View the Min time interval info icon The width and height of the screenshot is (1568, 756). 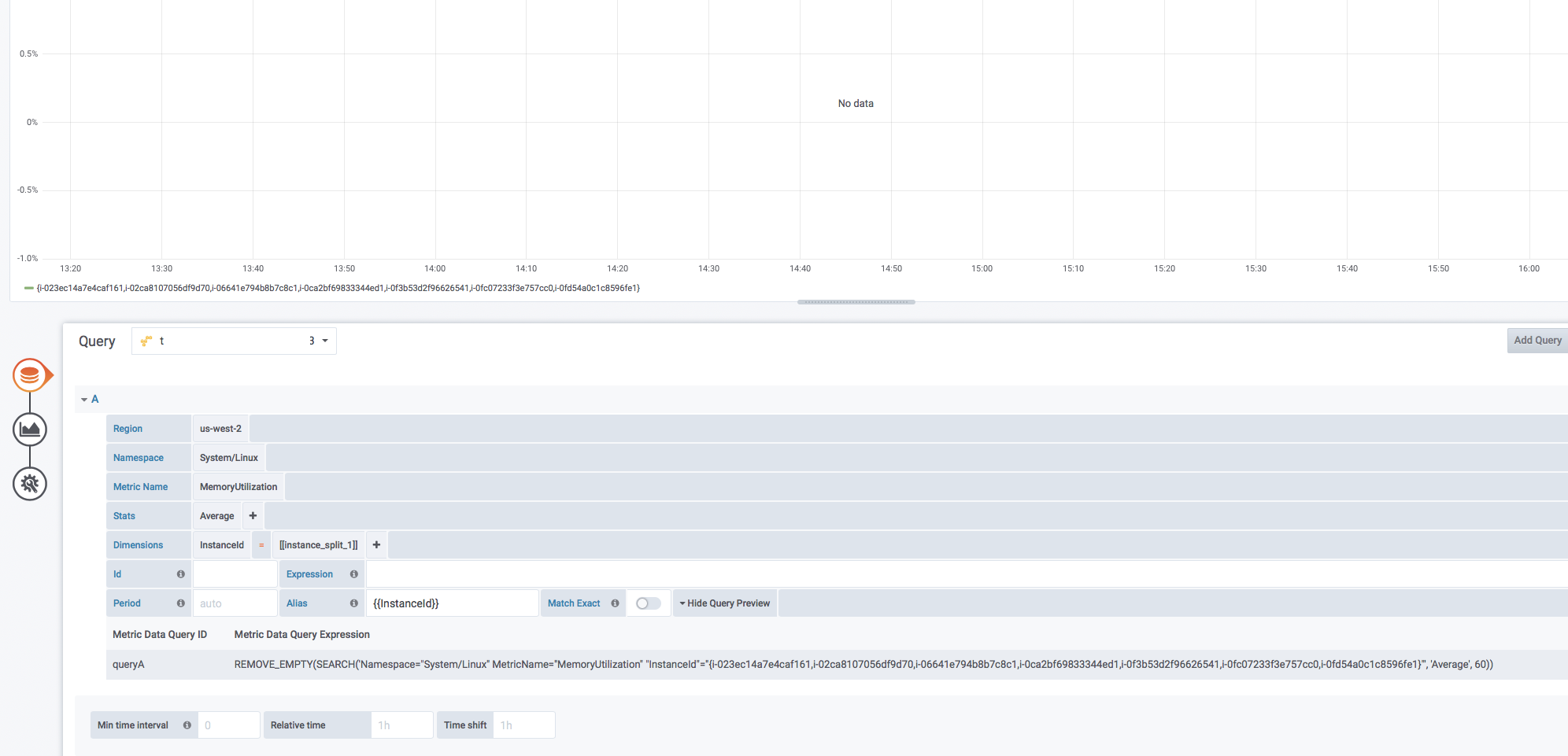pos(187,725)
